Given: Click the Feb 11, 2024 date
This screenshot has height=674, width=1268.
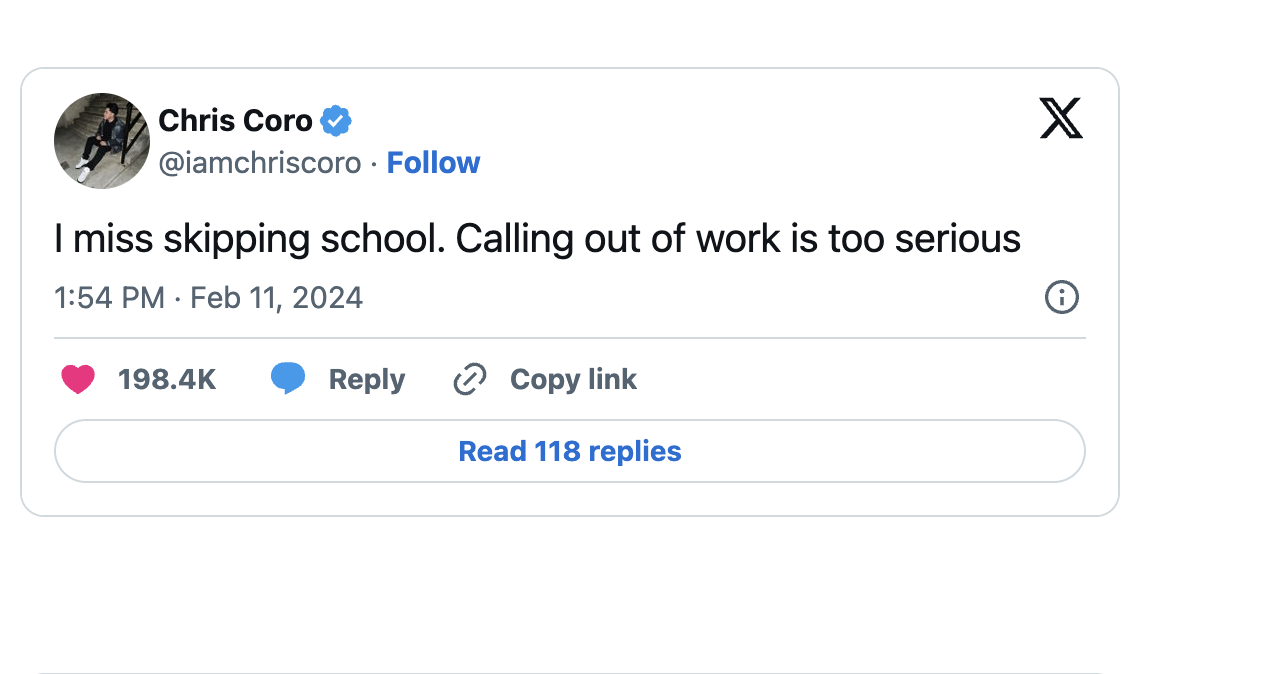Looking at the screenshot, I should [x=276, y=298].
